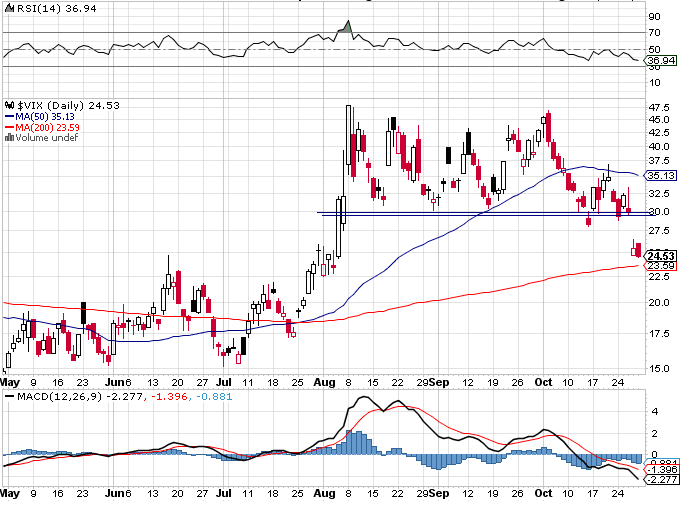Select the RSI(14) 36.94 label
This screenshot has height=506, width=685.
click(57, 8)
